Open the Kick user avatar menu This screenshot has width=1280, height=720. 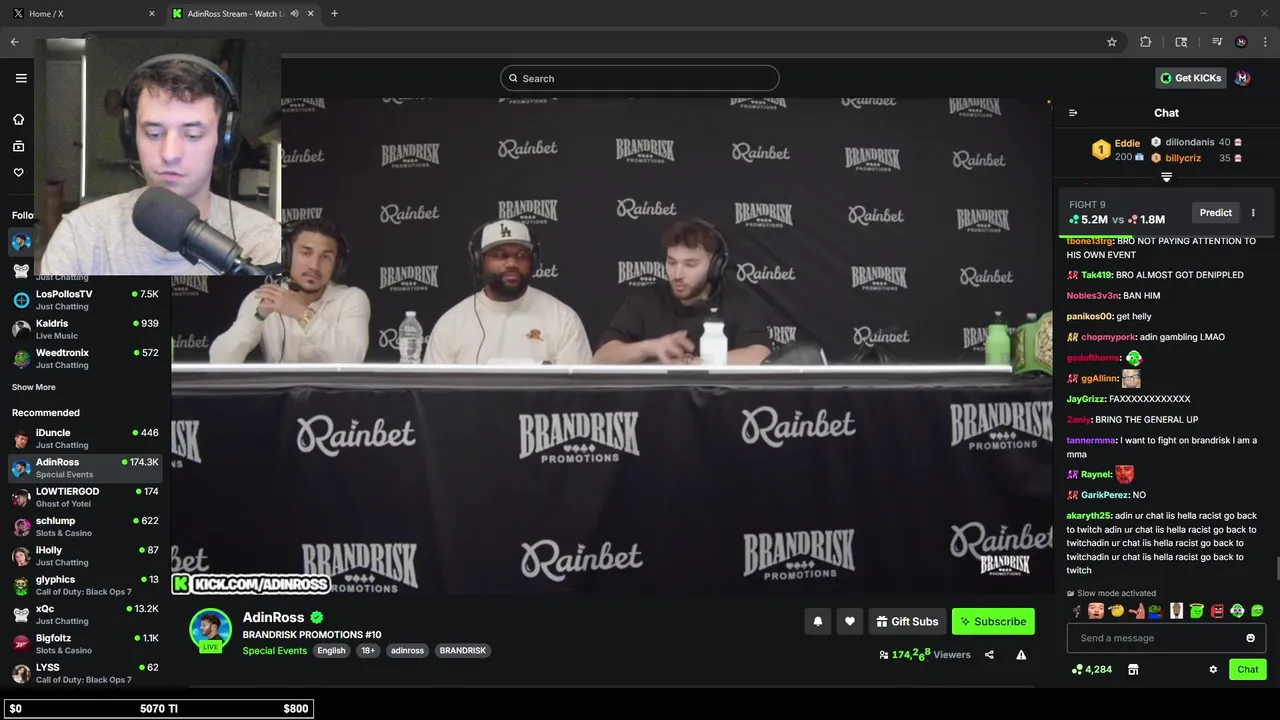click(1242, 78)
